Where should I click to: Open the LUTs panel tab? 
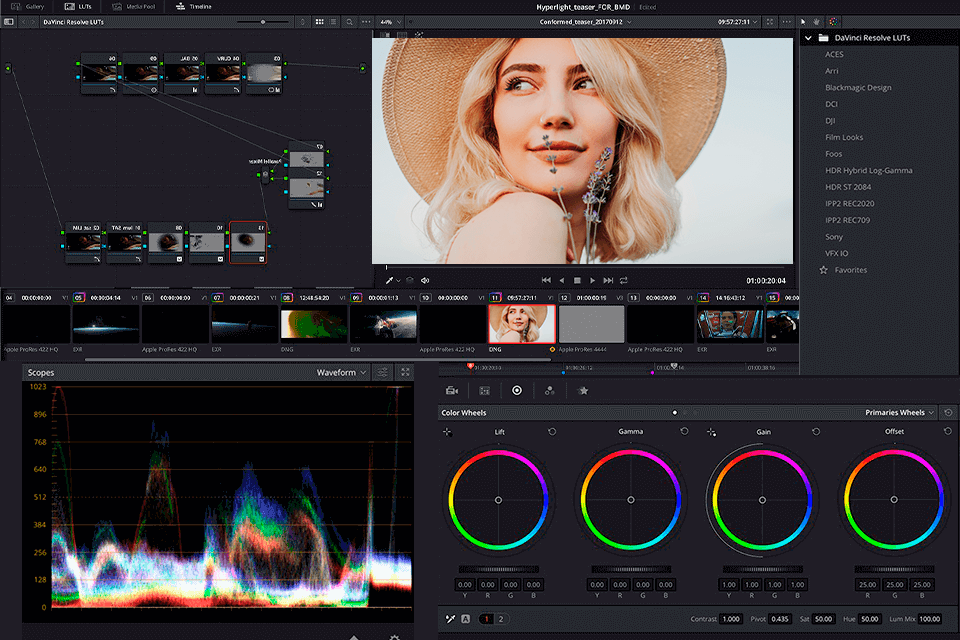[78, 6]
